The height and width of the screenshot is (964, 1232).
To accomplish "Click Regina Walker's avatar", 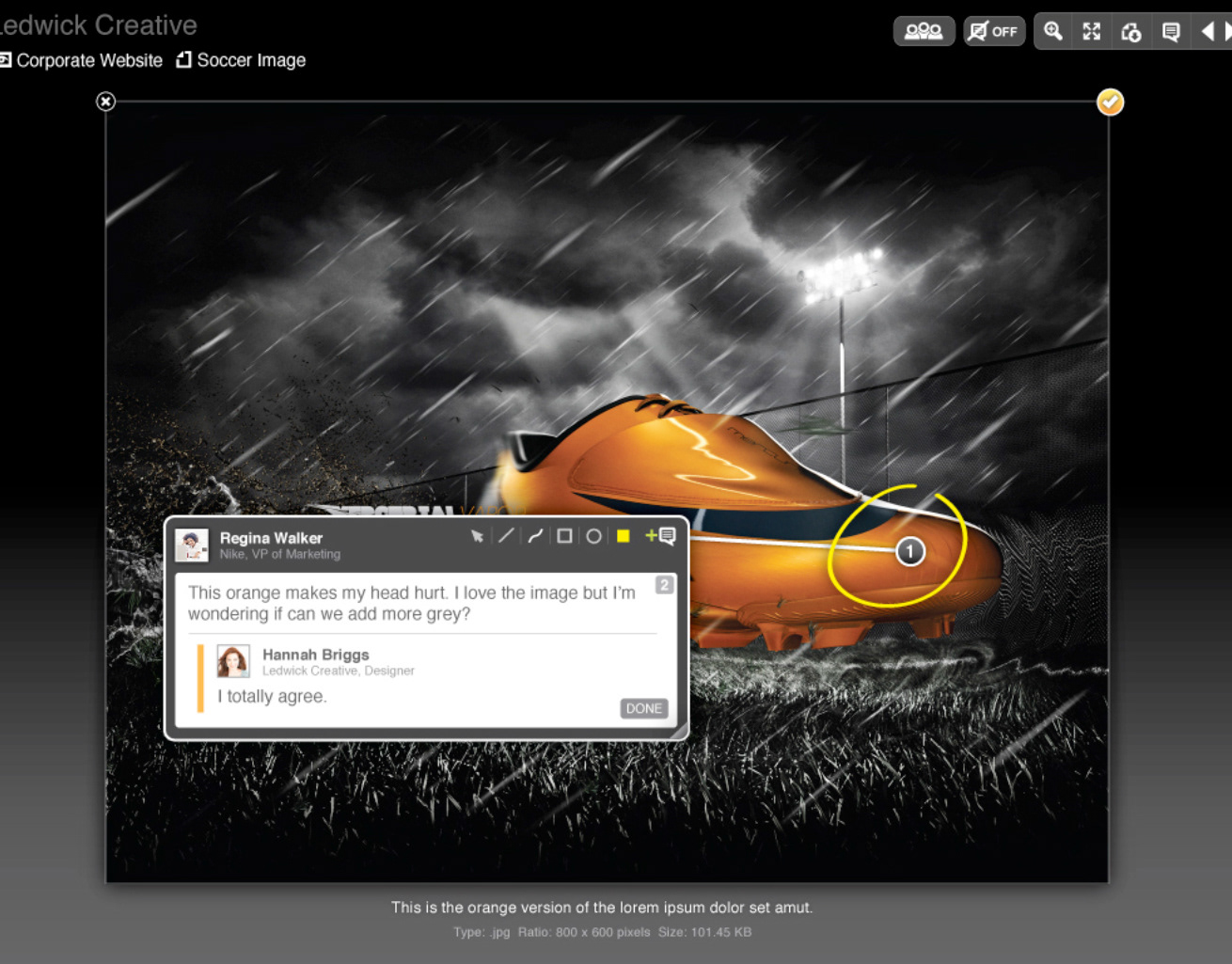I will point(192,545).
